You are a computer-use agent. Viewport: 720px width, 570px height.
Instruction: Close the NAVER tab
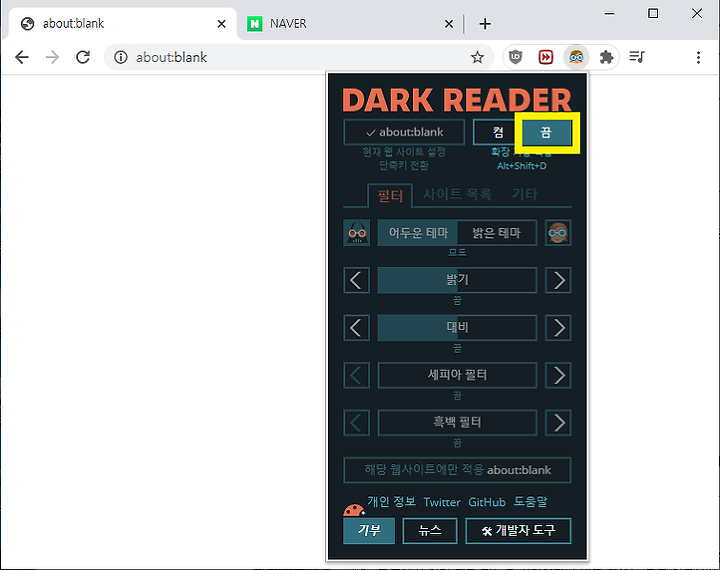pos(449,23)
